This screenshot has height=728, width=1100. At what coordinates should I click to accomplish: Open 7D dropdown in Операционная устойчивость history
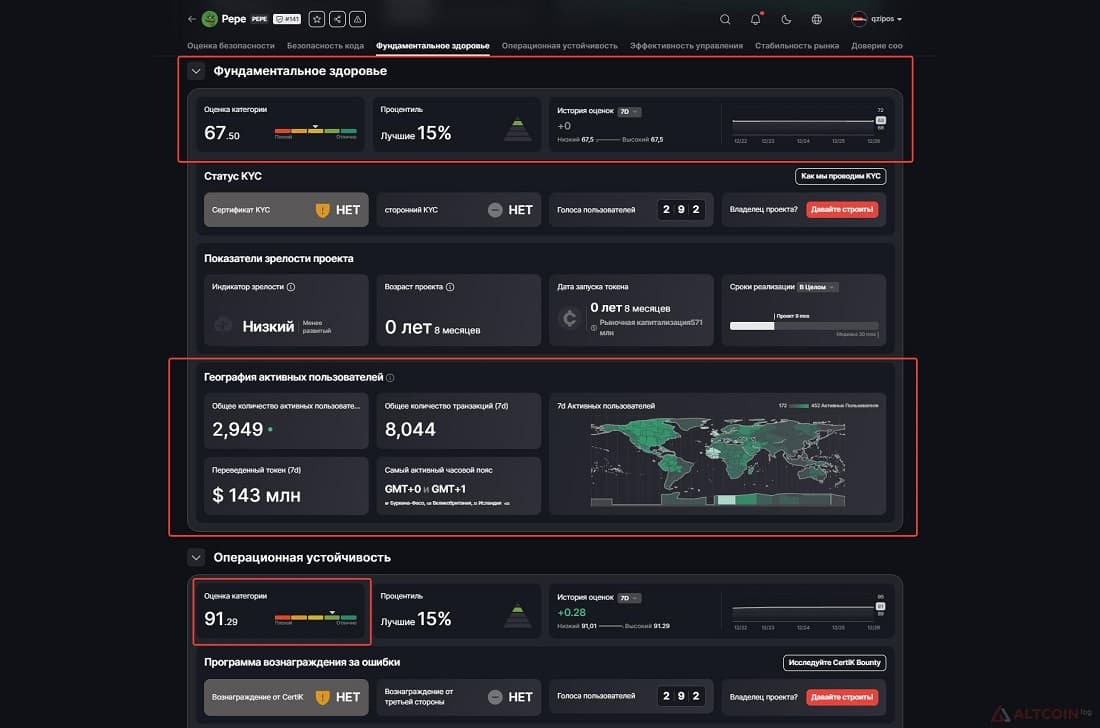[629, 598]
